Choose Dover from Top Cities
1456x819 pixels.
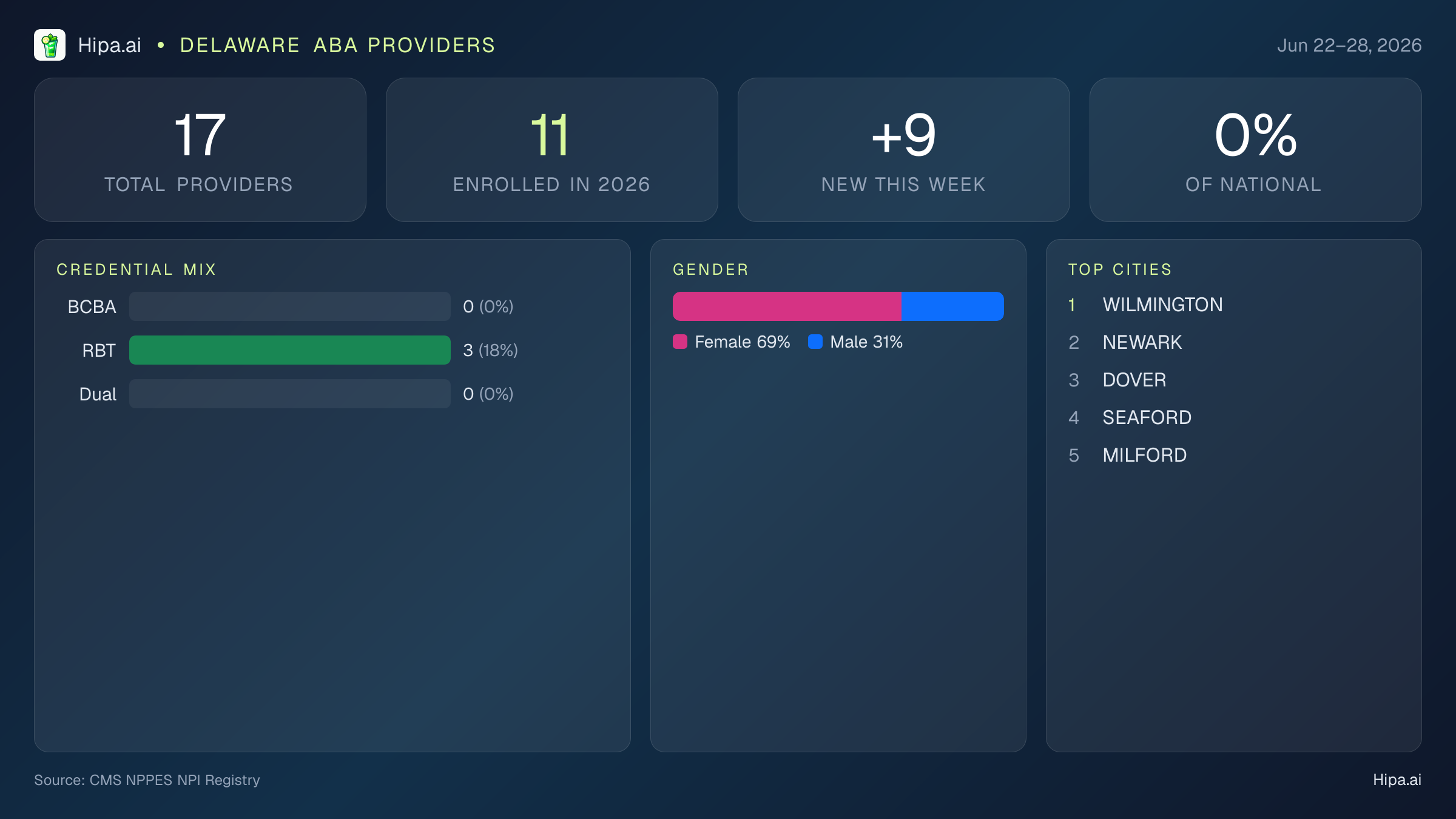coord(1134,380)
